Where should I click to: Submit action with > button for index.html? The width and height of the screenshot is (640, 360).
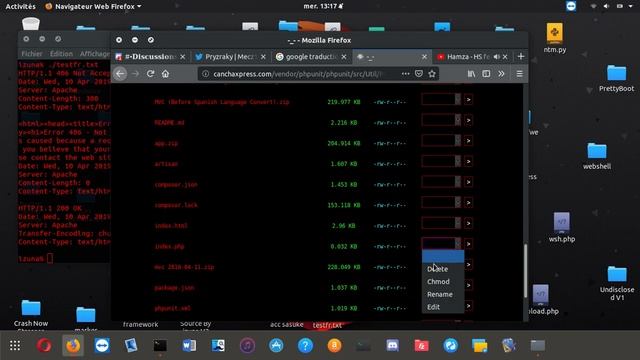click(468, 223)
